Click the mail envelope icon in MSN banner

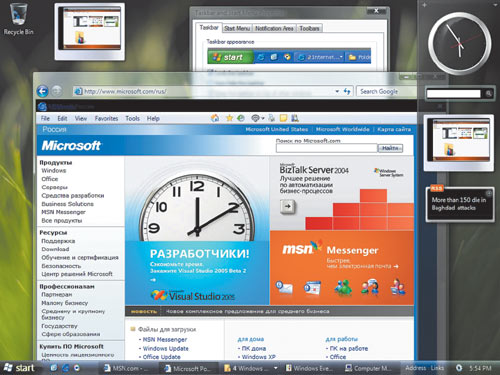pyautogui.click(x=284, y=287)
